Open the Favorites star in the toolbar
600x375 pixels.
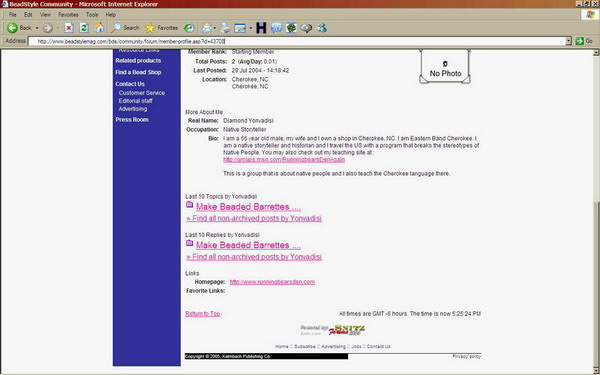coord(162,28)
